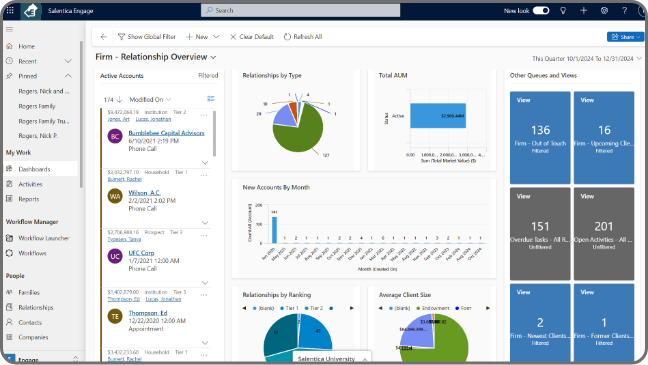Open the Firm - Relationship Overview dropdown

tap(213, 57)
